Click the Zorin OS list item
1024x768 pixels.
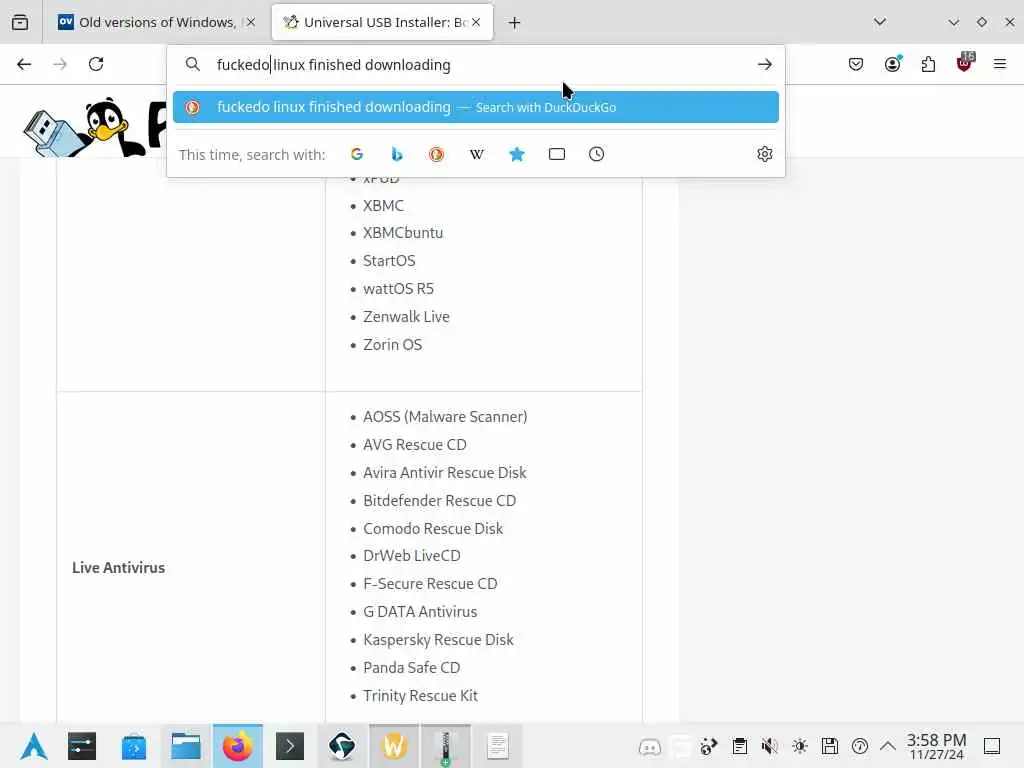pos(392,344)
